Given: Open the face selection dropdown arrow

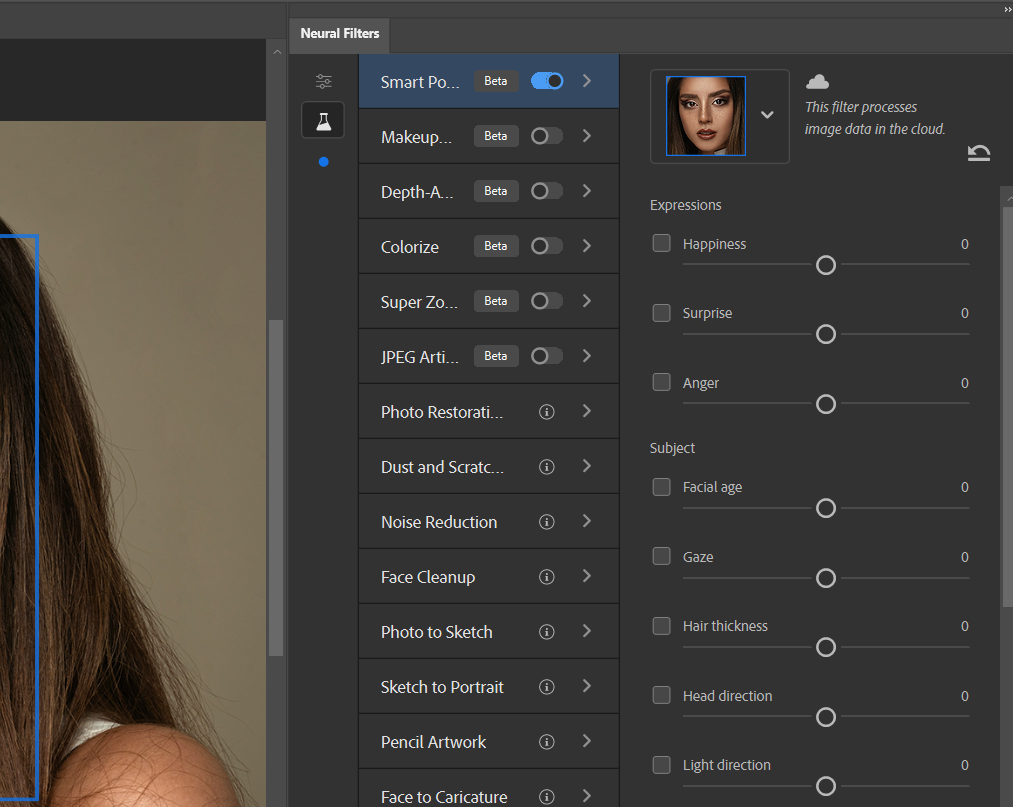Looking at the screenshot, I should [x=767, y=115].
